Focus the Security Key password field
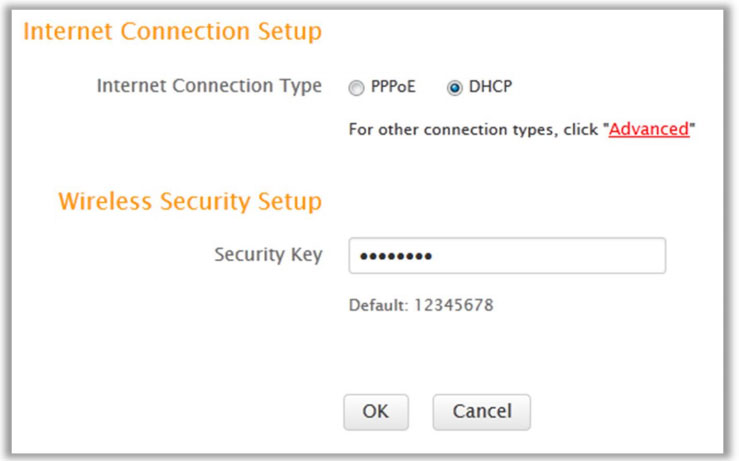This screenshot has width=739, height=461. tap(506, 256)
